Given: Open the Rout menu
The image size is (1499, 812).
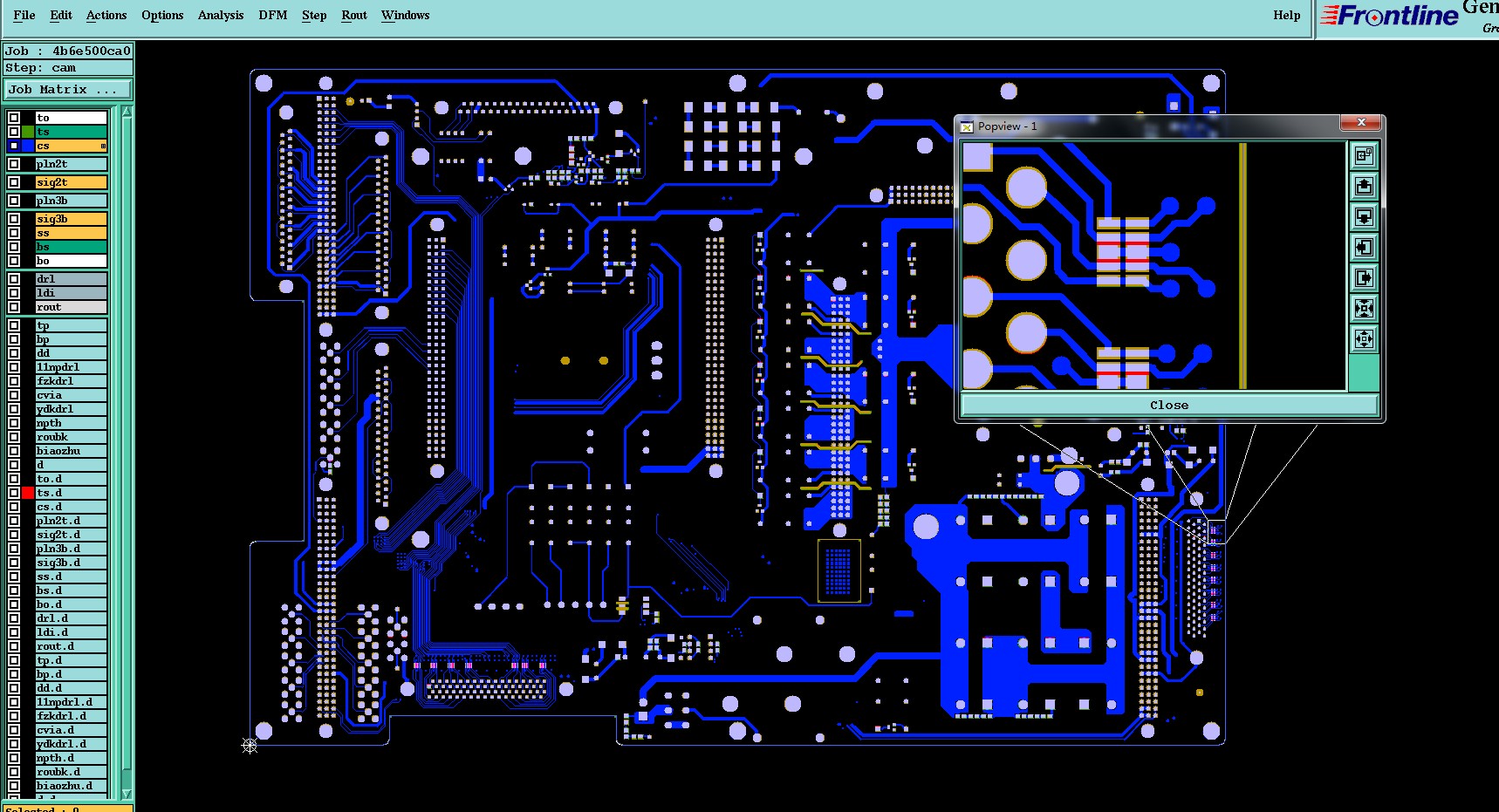Looking at the screenshot, I should (354, 15).
